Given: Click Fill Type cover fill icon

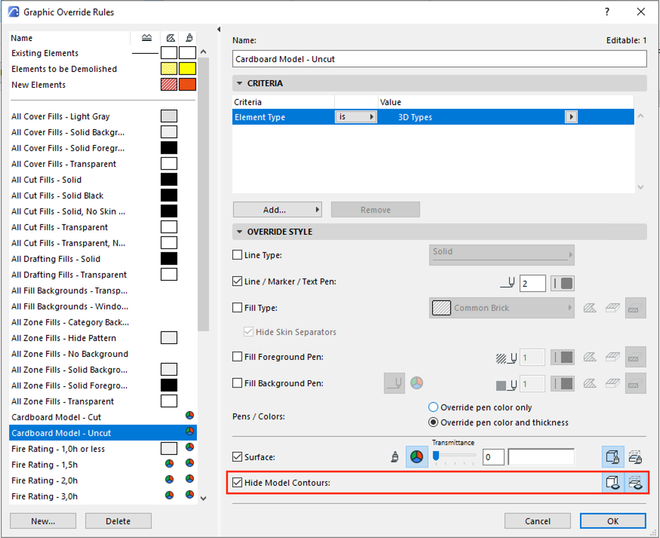Looking at the screenshot, I should [612, 308].
